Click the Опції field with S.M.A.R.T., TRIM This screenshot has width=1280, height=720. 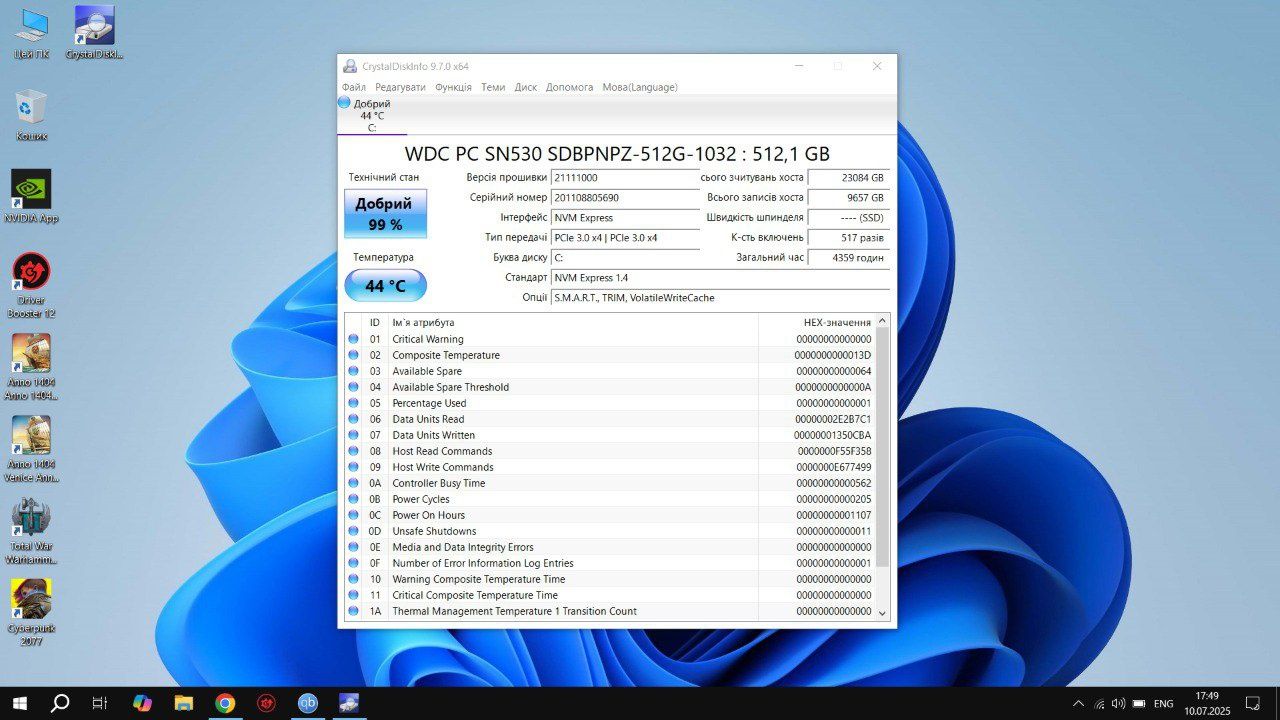coord(720,297)
